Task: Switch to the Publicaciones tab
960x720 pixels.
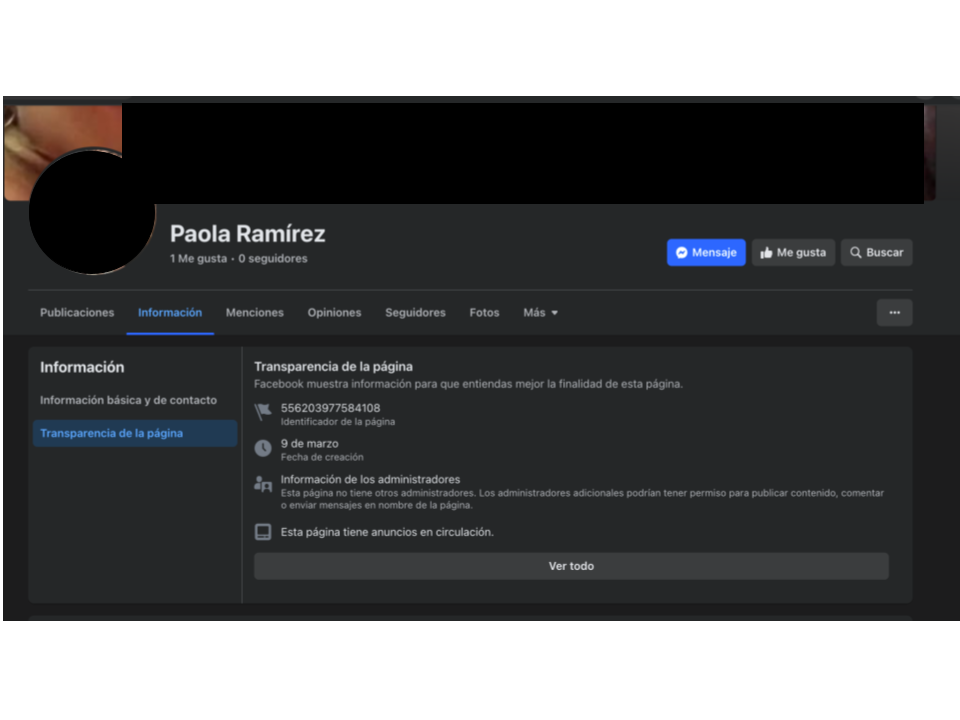Action: pyautogui.click(x=77, y=313)
